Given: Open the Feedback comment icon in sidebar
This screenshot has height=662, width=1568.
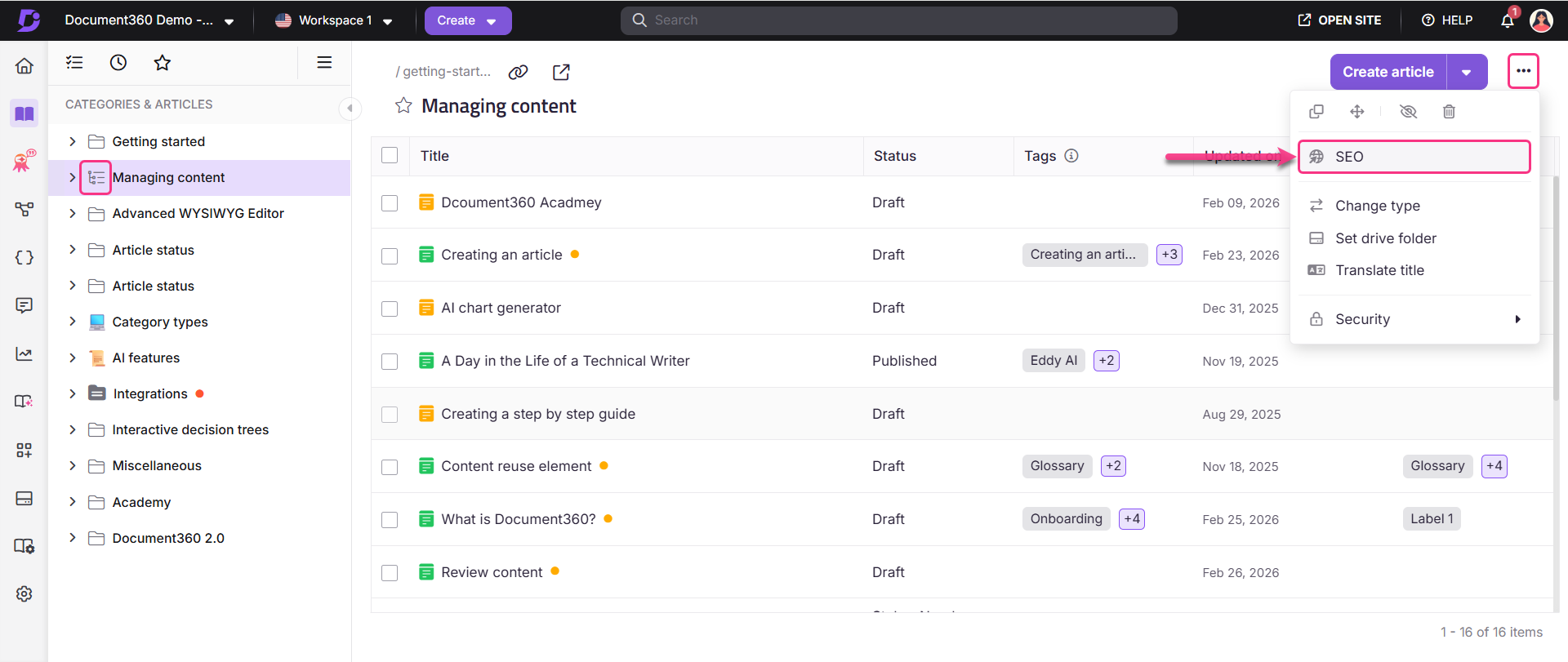Looking at the screenshot, I should pos(24,305).
